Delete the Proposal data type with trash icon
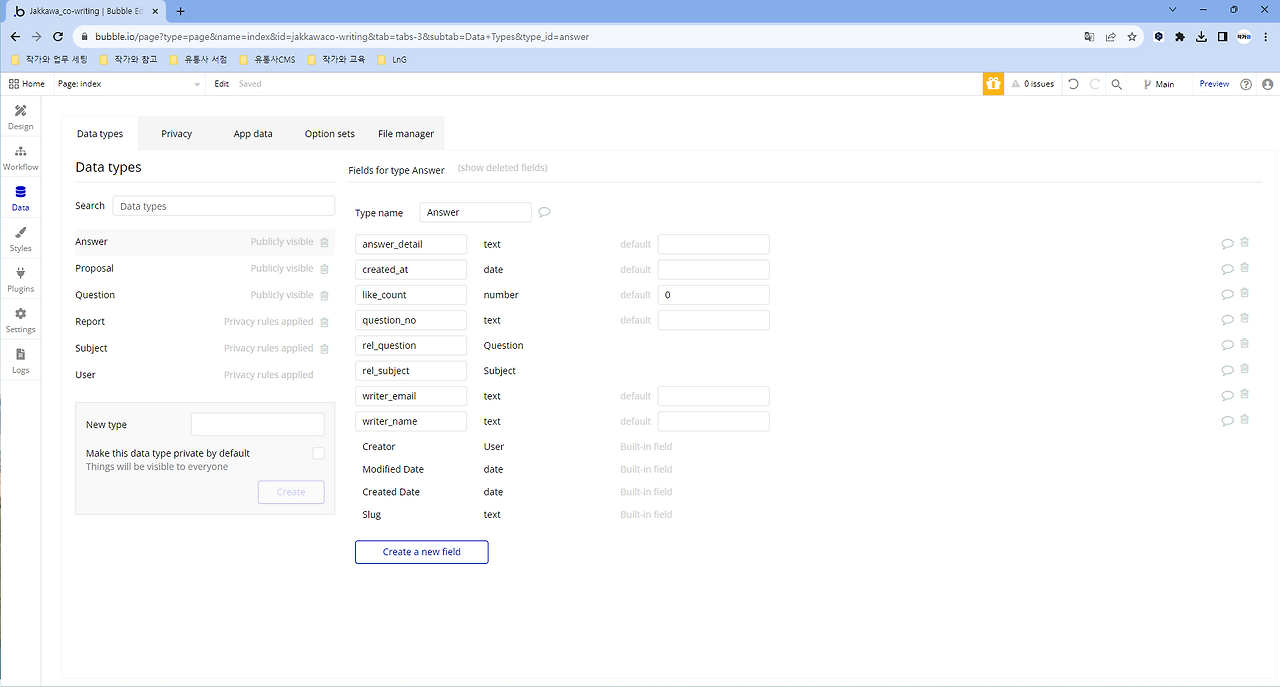Image resolution: width=1280 pixels, height=687 pixels. coord(324,269)
